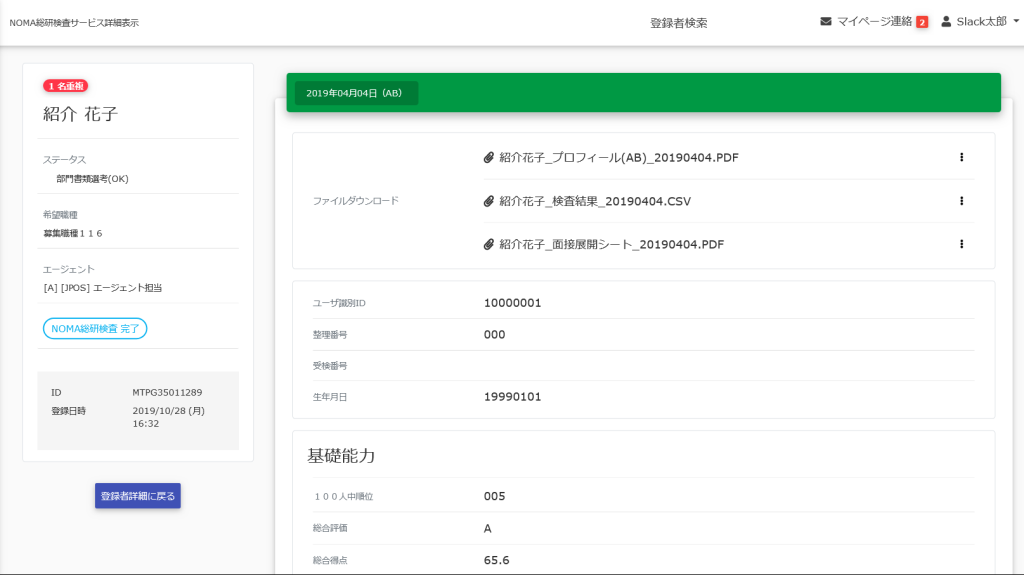Click the NOMA総研検査サービス詳細表示 page title
The image size is (1024, 575).
pos(74,22)
